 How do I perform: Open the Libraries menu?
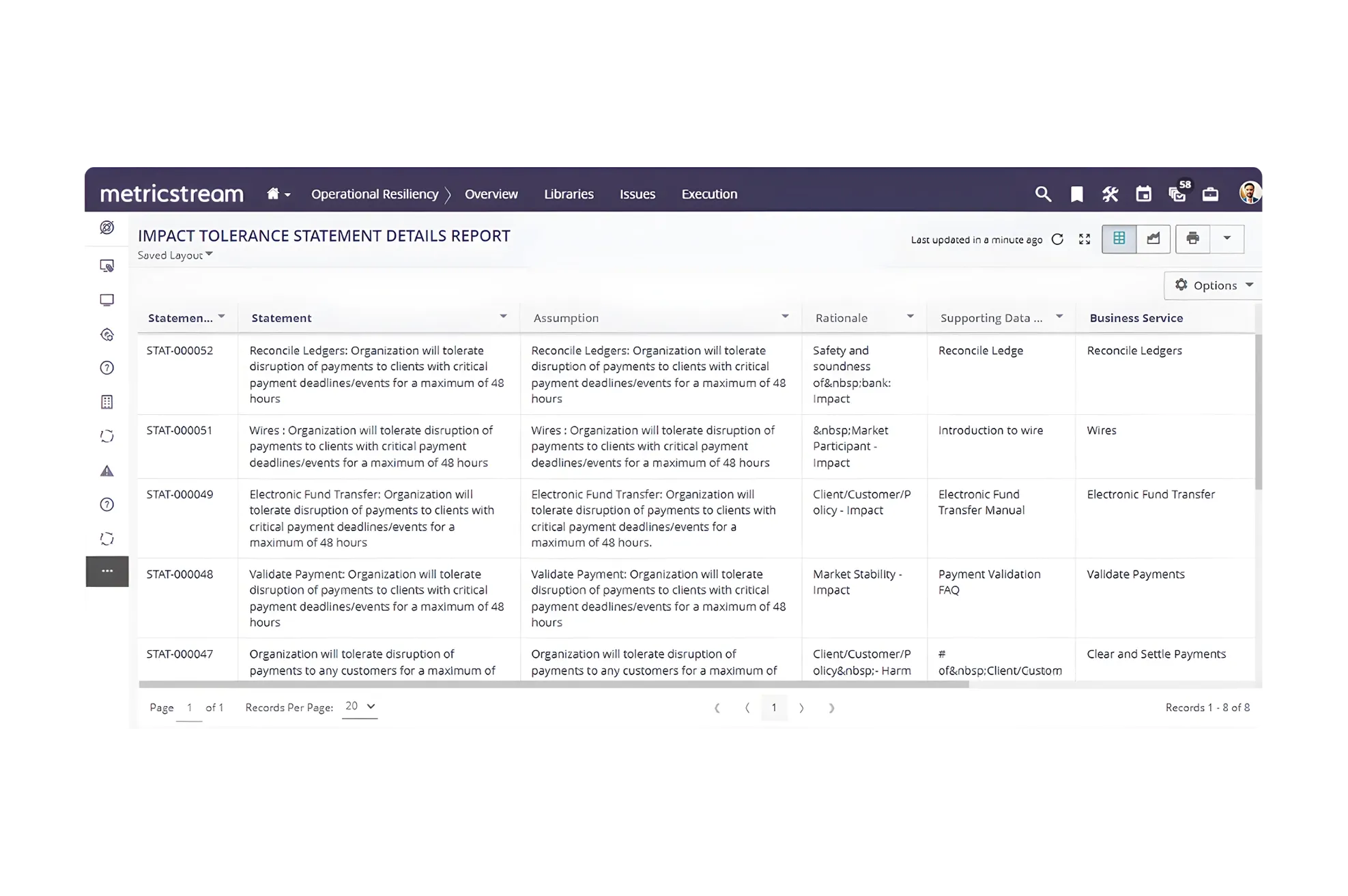click(569, 194)
